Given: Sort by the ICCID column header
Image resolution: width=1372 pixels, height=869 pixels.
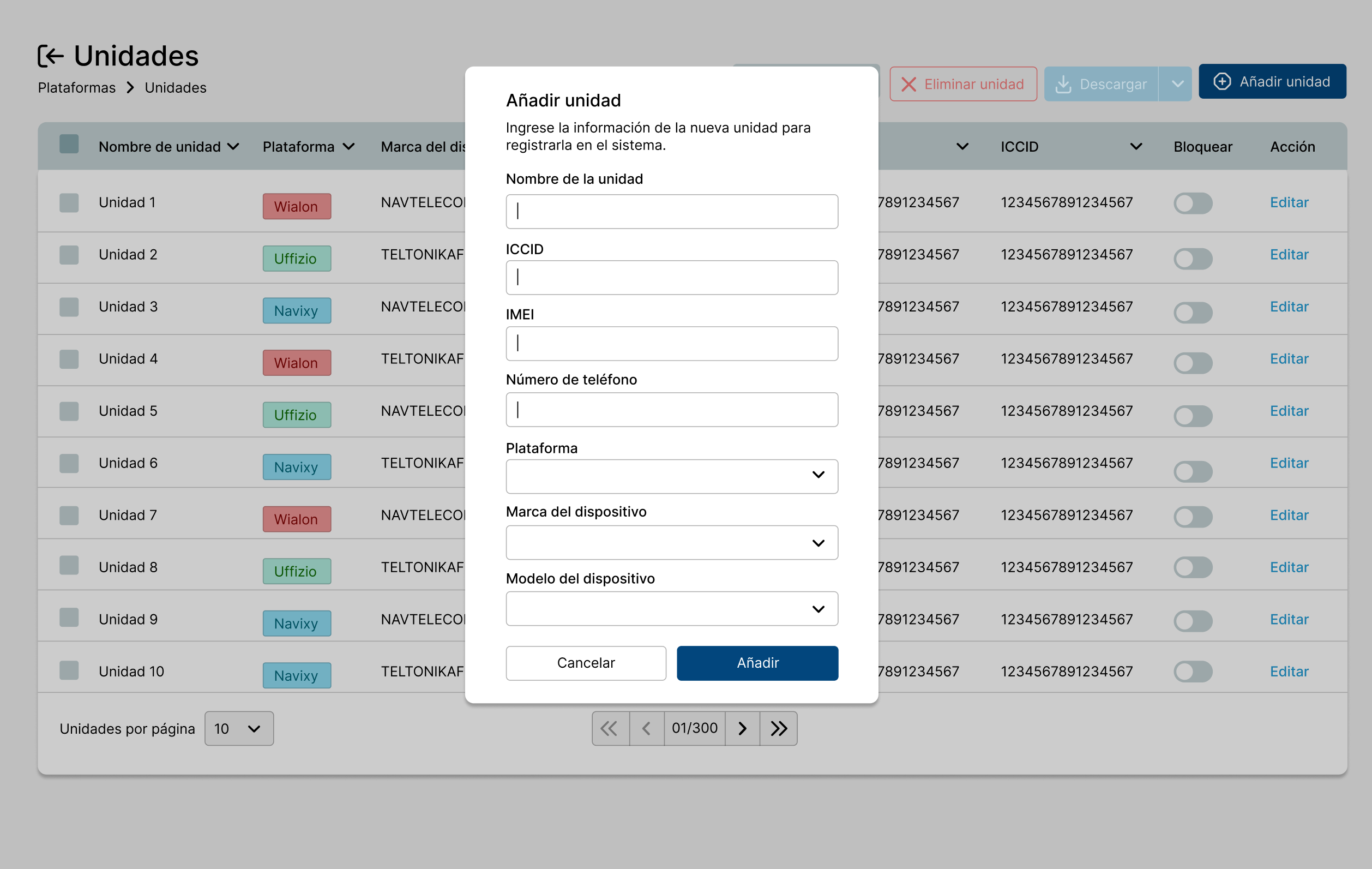Looking at the screenshot, I should point(1019,147).
